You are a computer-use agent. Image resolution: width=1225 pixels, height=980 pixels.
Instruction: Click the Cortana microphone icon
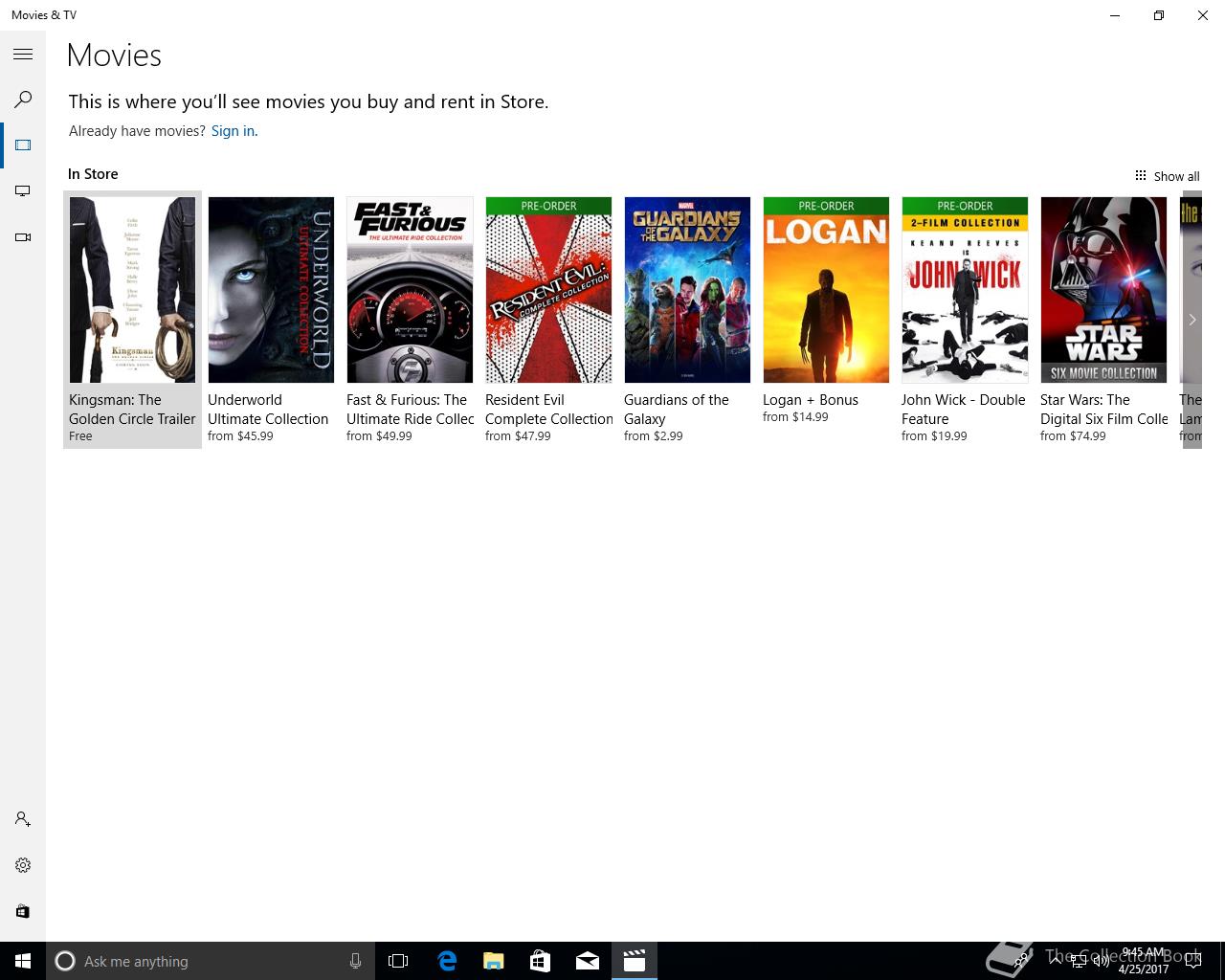point(355,961)
